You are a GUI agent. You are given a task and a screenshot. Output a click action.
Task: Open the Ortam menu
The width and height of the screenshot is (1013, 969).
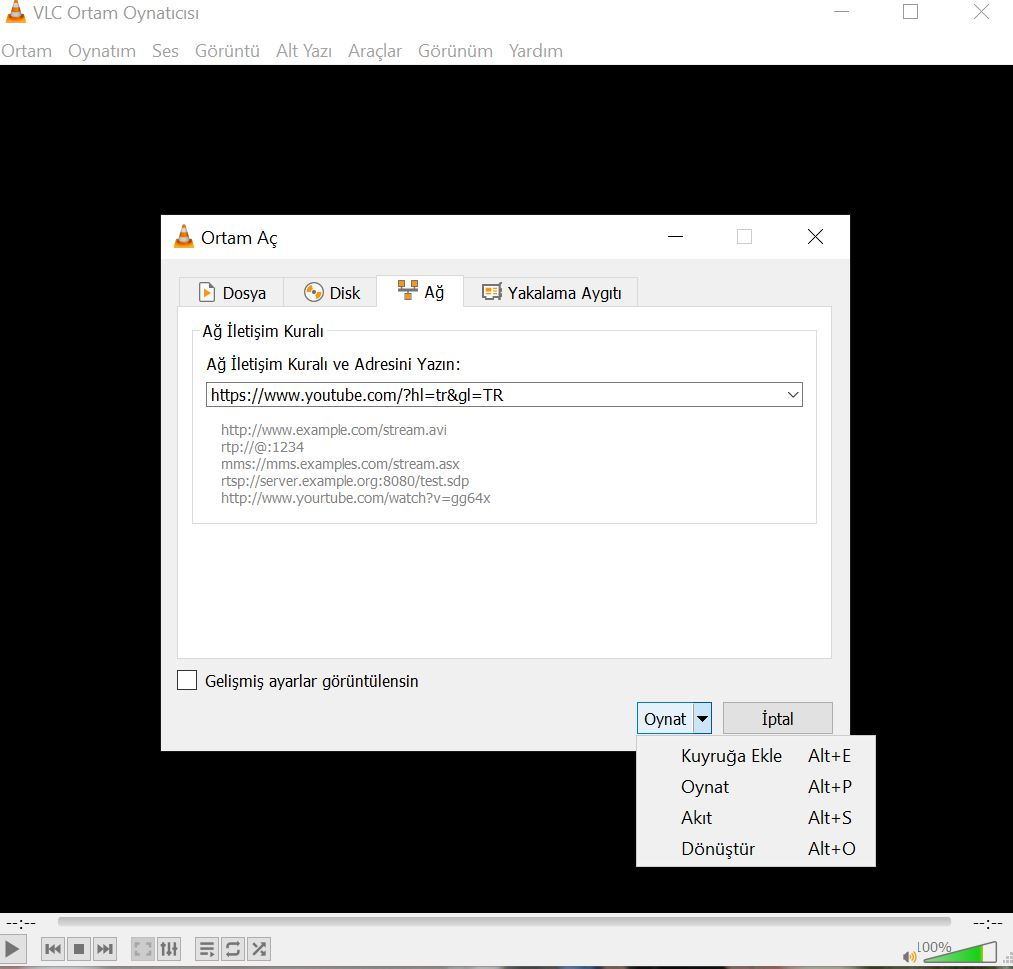[26, 50]
